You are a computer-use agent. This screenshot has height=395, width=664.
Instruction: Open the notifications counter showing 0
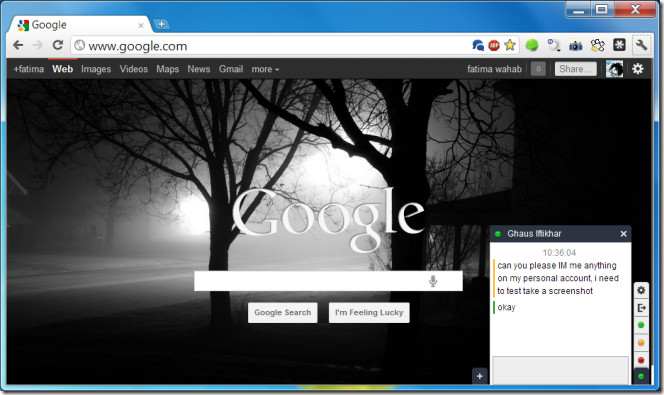[x=538, y=69]
